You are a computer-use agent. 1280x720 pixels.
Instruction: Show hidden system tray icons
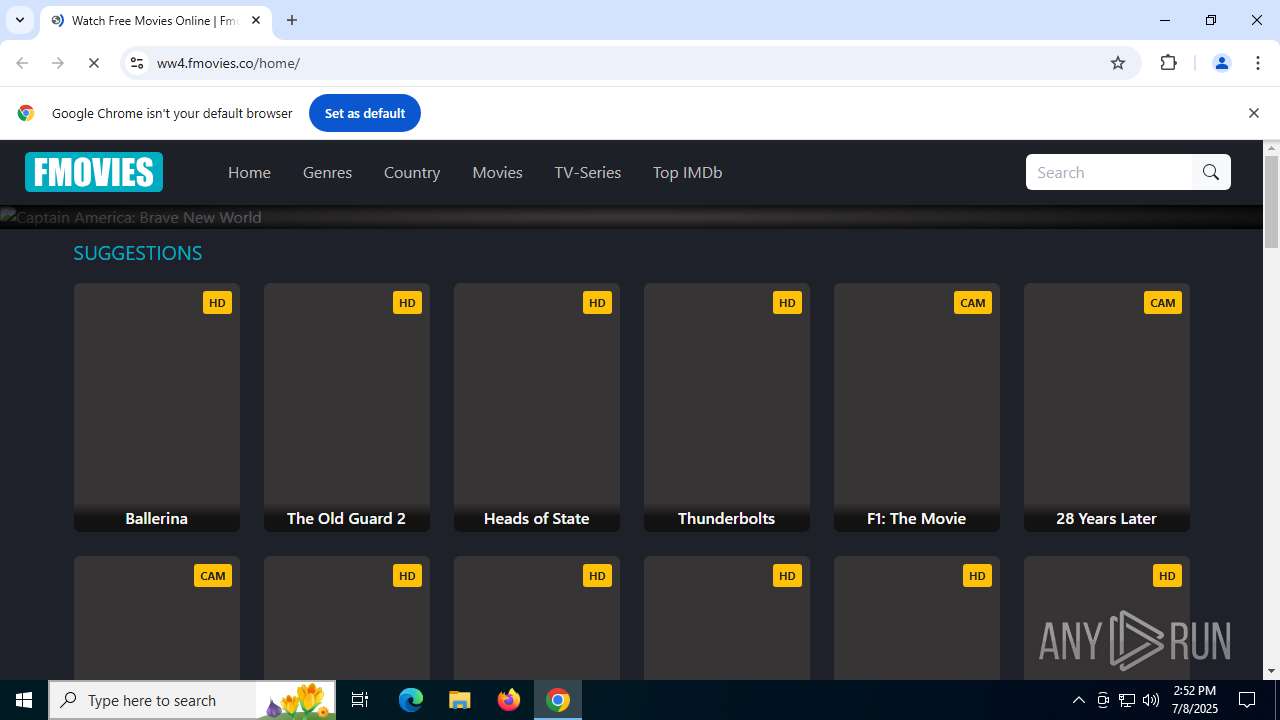click(x=1078, y=700)
